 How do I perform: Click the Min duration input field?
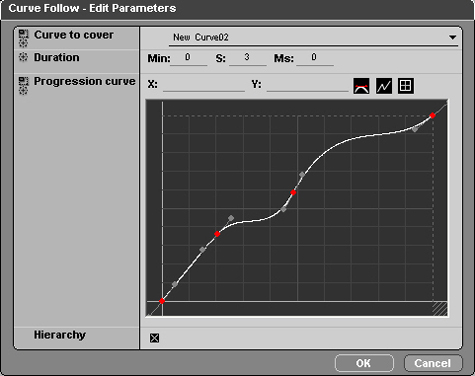click(x=188, y=58)
